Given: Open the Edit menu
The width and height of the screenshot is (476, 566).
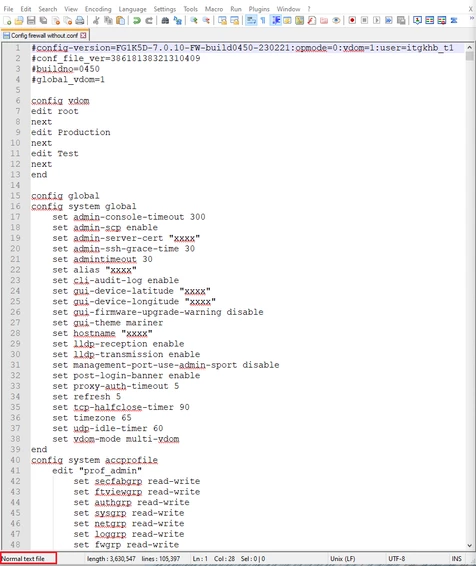Looking at the screenshot, I should pyautogui.click(x=26, y=9).
